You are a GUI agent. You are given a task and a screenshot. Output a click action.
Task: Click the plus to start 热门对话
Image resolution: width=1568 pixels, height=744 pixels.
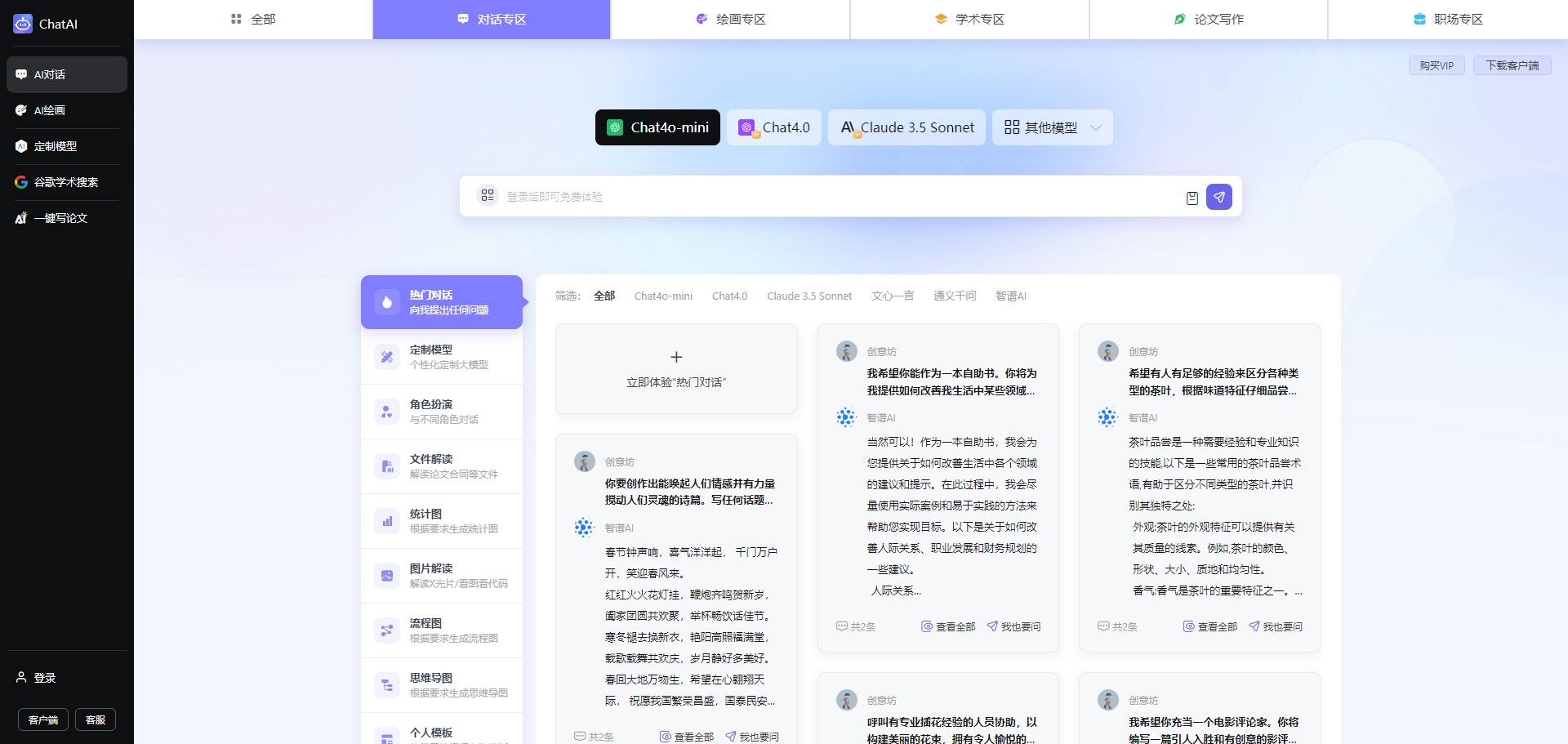676,357
